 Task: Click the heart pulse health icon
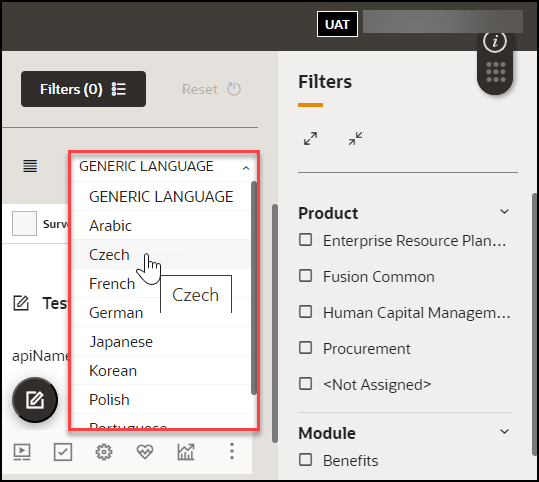pos(145,451)
